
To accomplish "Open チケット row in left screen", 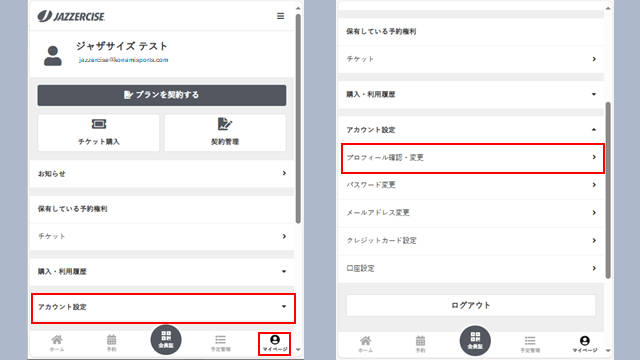I will click(x=162, y=236).
